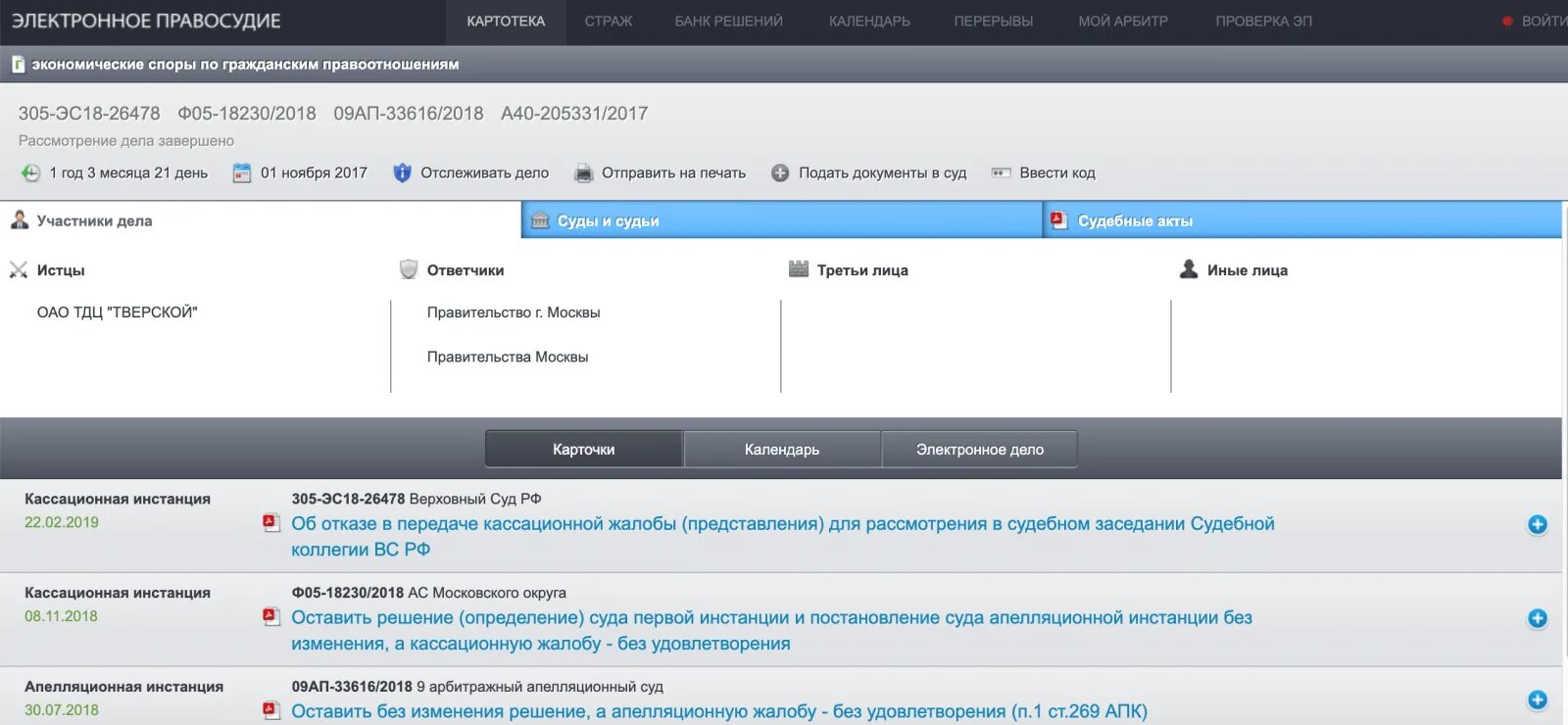
Task: Open PDF icon for 08.11.2018 ruling
Action: [x=271, y=617]
